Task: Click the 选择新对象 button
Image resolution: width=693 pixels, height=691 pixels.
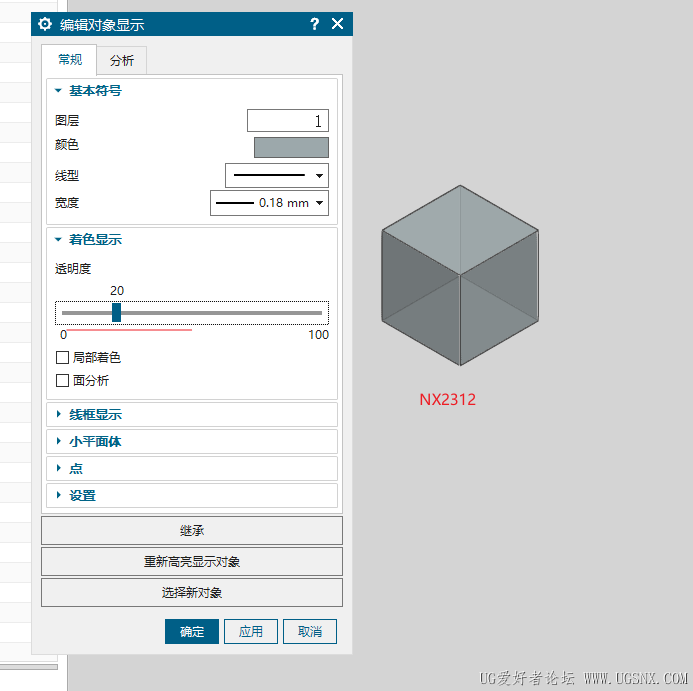Action: (192, 592)
